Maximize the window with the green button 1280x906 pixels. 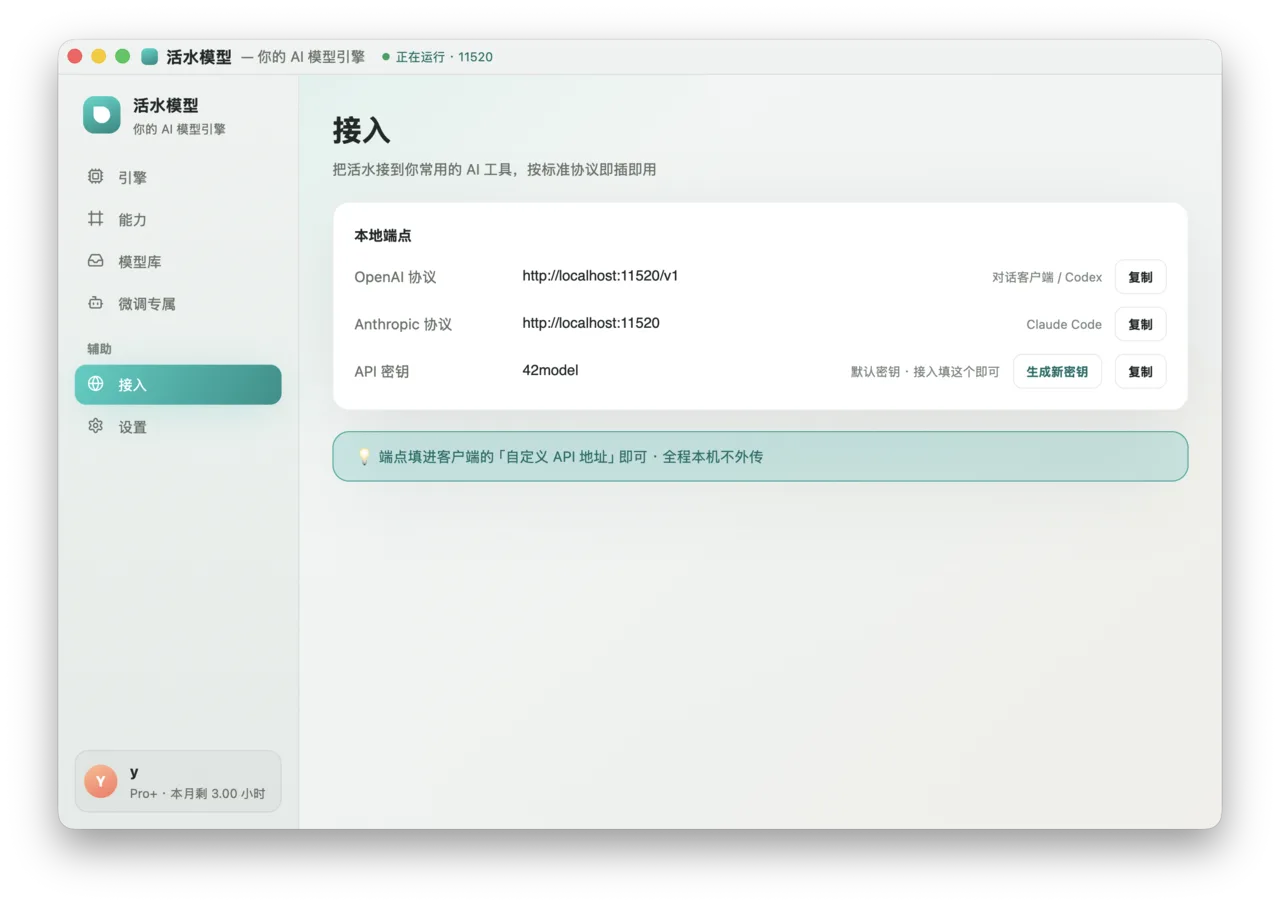(122, 57)
